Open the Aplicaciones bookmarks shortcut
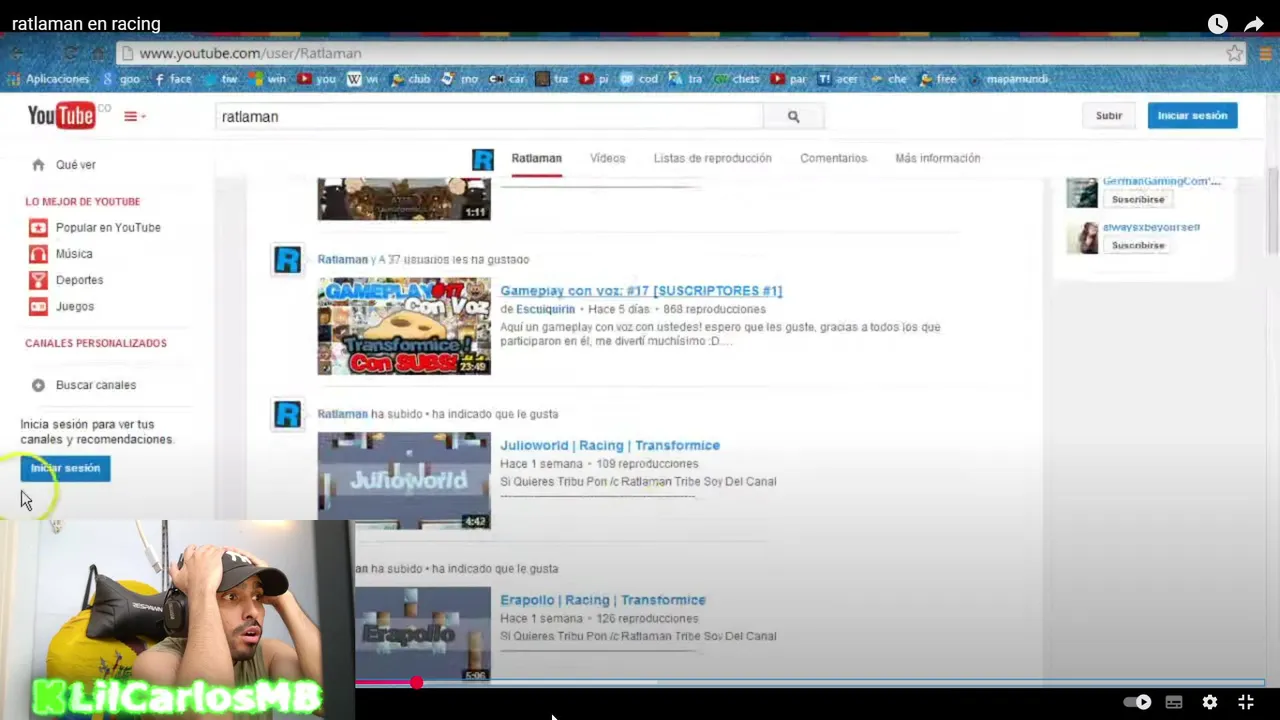Image resolution: width=1280 pixels, height=720 pixels. (x=48, y=79)
